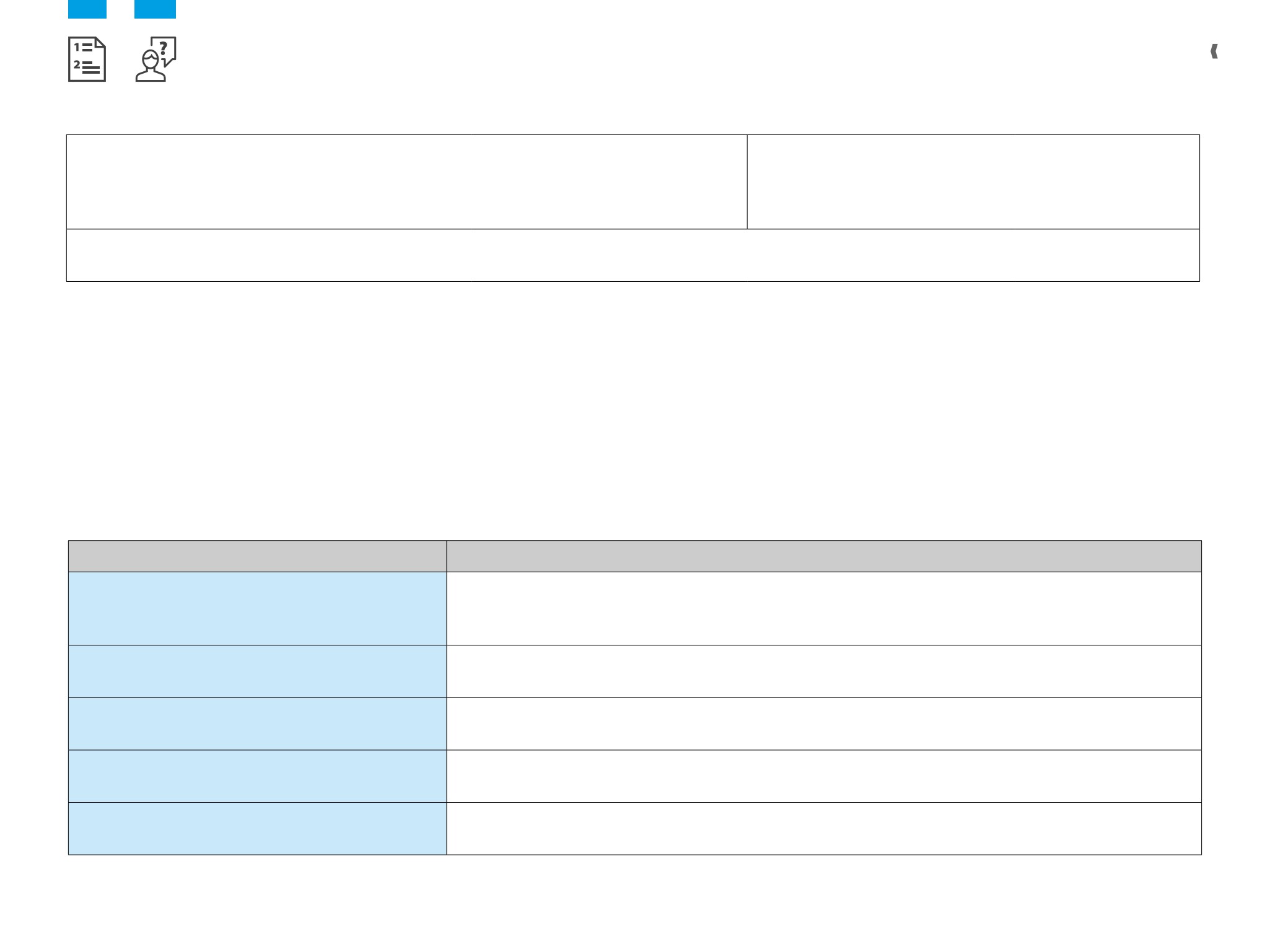Viewport: 1270px width, 952px height.
Task: Select the last light blue table cell
Action: [257, 829]
